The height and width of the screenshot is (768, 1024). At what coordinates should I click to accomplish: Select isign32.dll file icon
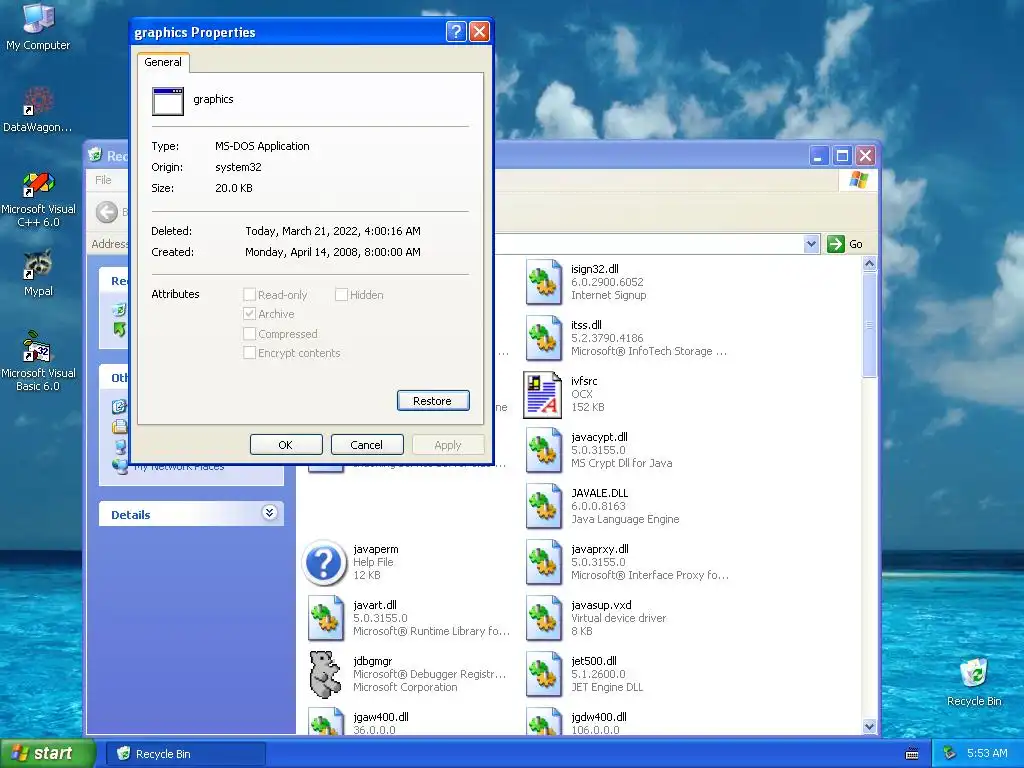point(543,282)
